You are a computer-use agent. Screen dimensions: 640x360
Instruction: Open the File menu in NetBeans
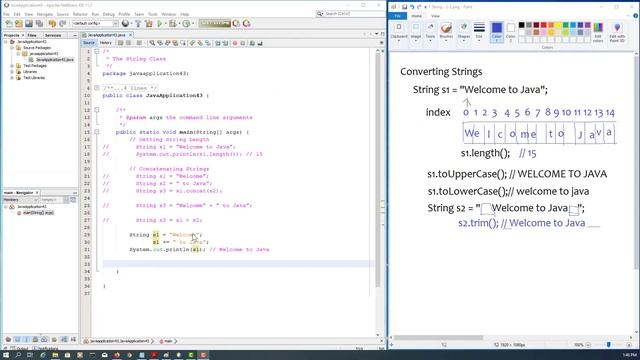[6, 14]
